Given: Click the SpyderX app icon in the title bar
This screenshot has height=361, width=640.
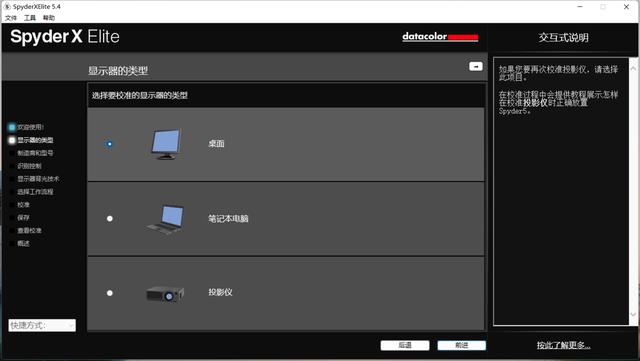Looking at the screenshot, I should (7, 7).
